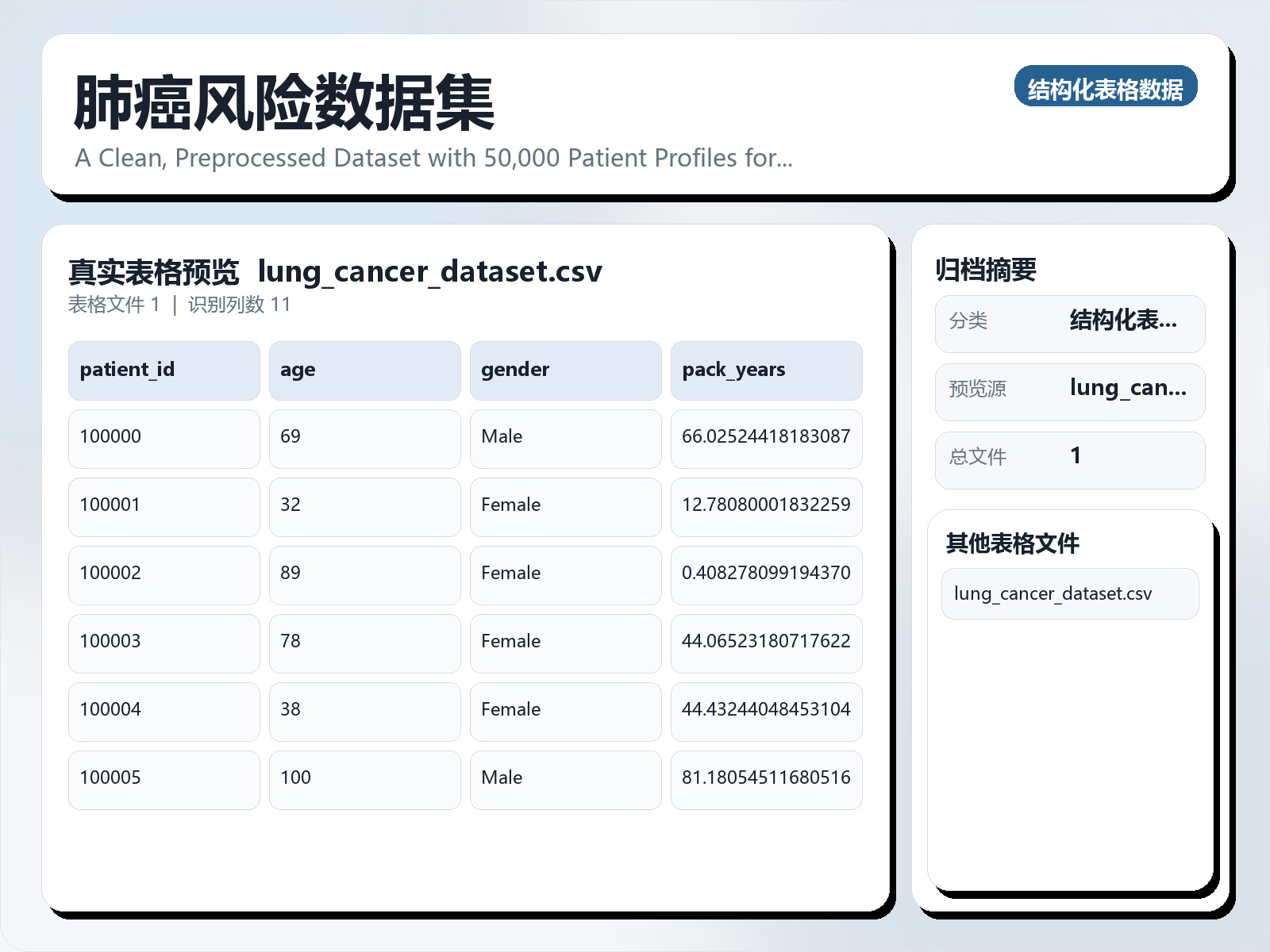1270x952 pixels.
Task: Select the Female cell for patient 100001
Action: [565, 506]
